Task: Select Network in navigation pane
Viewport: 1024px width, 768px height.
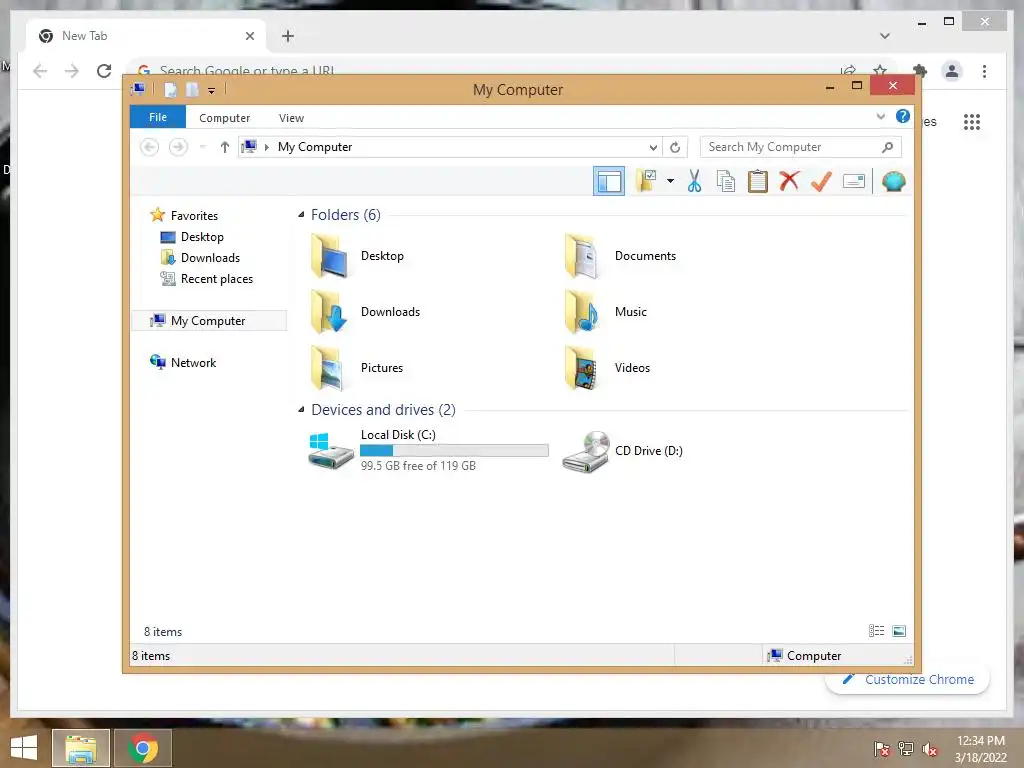Action: (183, 362)
